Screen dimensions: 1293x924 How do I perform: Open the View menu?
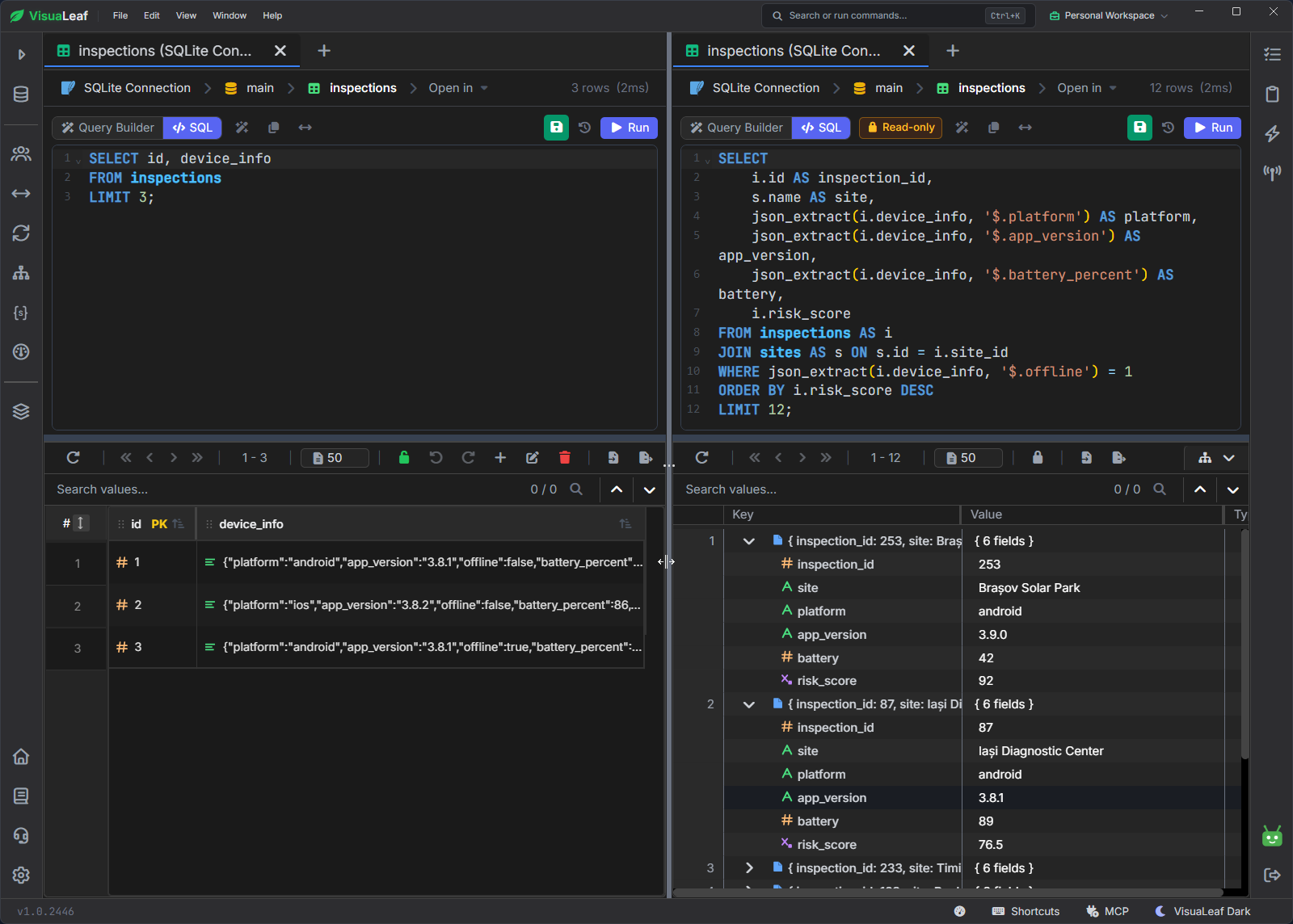click(x=186, y=15)
